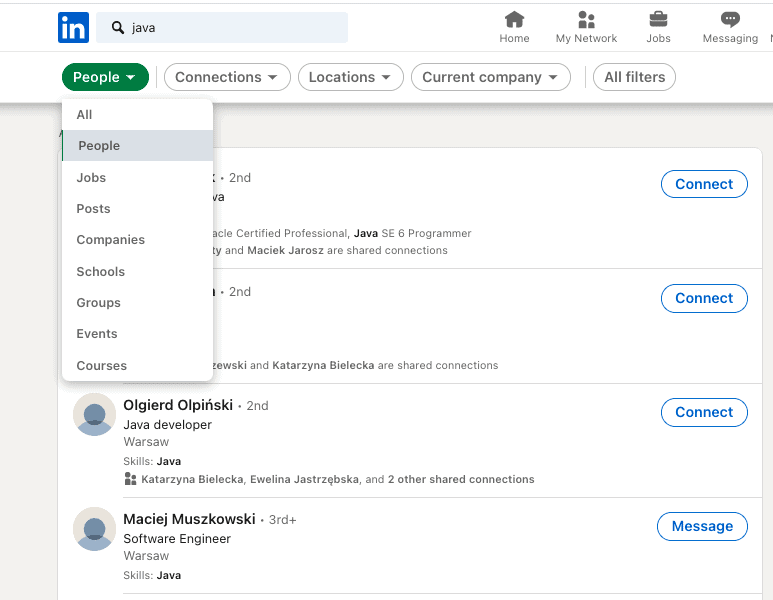Click the search field containing java
The image size is (773, 600).
coord(235,28)
